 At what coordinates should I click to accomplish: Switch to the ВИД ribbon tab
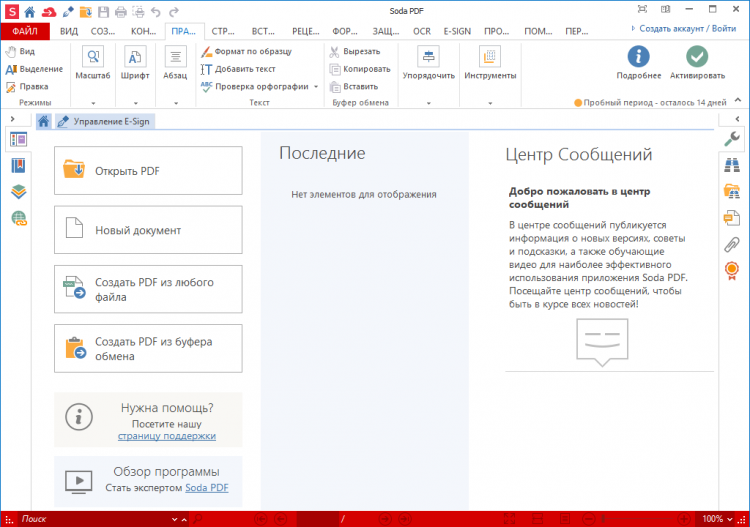[x=69, y=31]
